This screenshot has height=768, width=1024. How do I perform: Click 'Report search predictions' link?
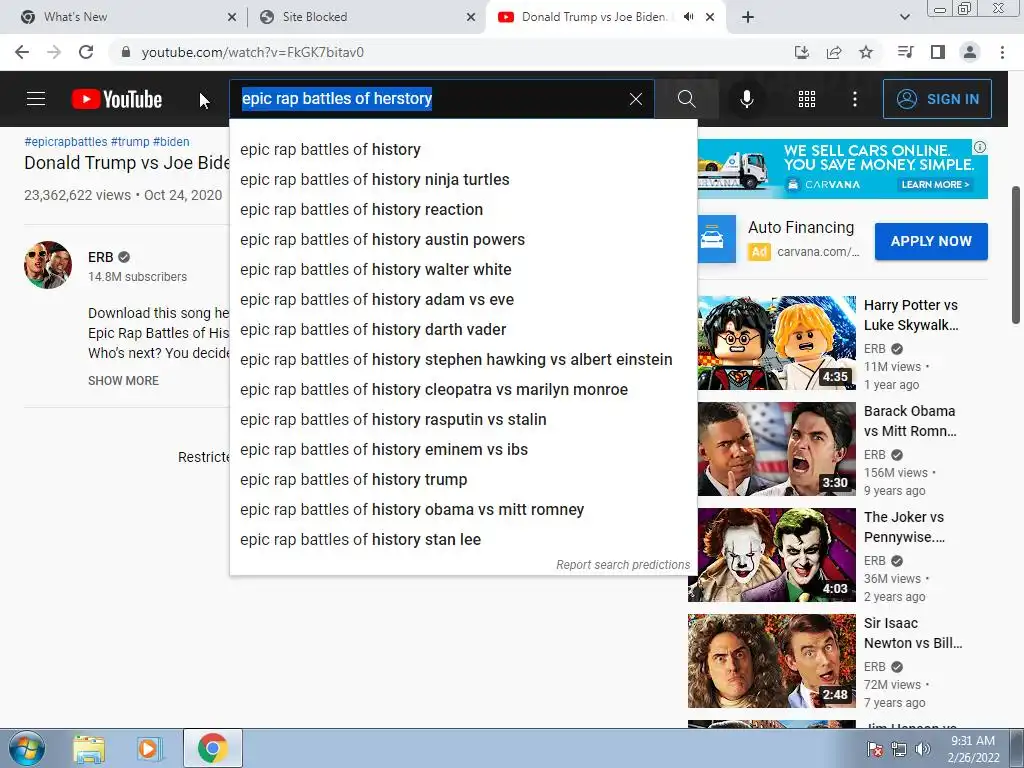coord(623,565)
